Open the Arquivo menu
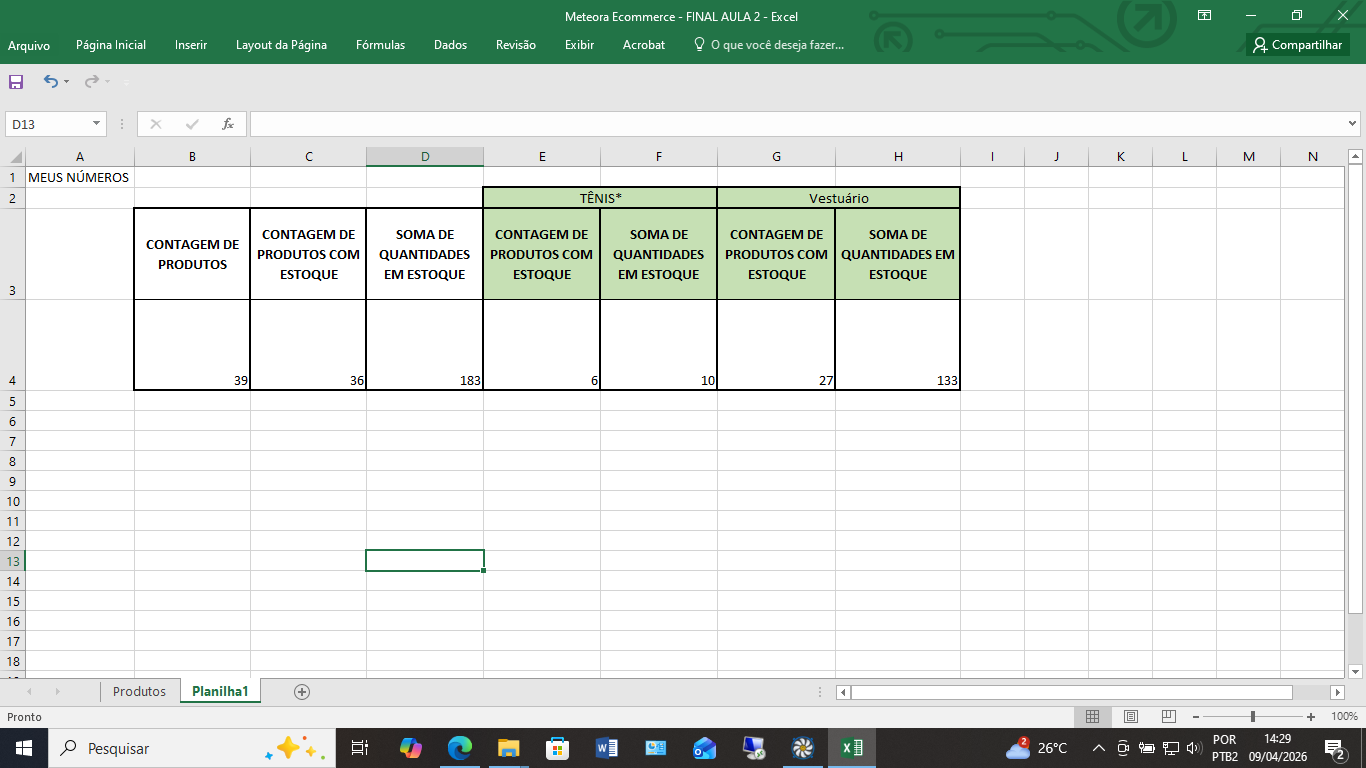Screen dimensions: 1366x768 29,45
